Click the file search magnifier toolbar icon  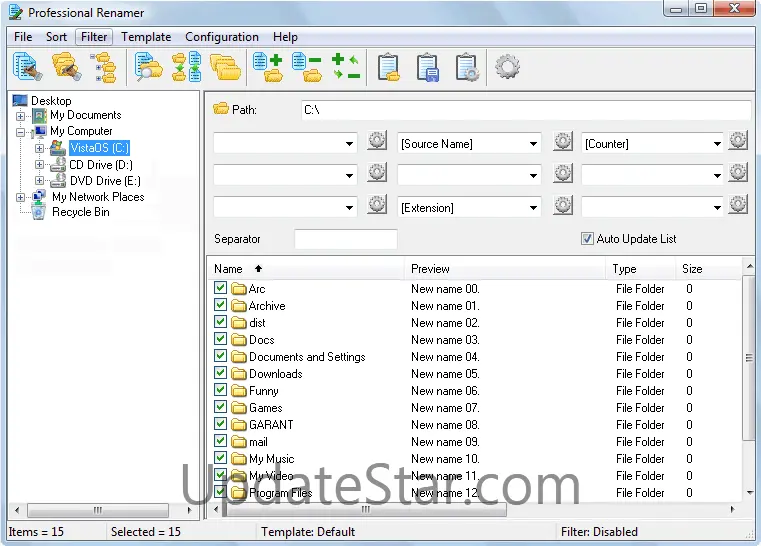pyautogui.click(x=149, y=66)
